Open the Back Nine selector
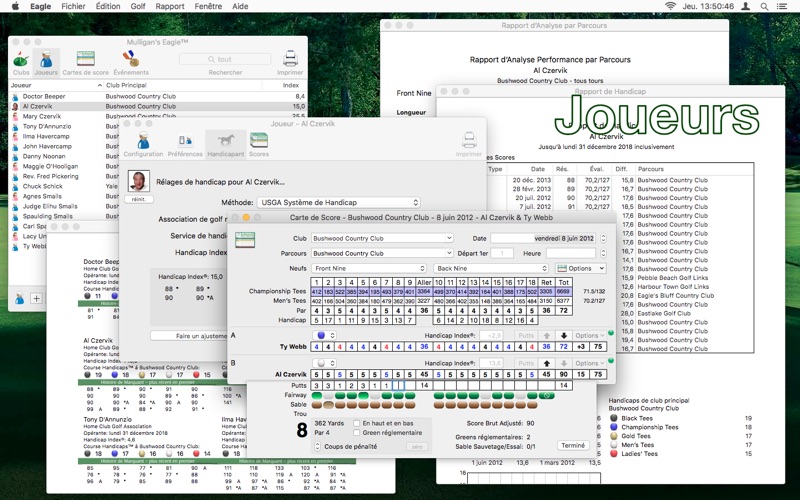 [491, 268]
